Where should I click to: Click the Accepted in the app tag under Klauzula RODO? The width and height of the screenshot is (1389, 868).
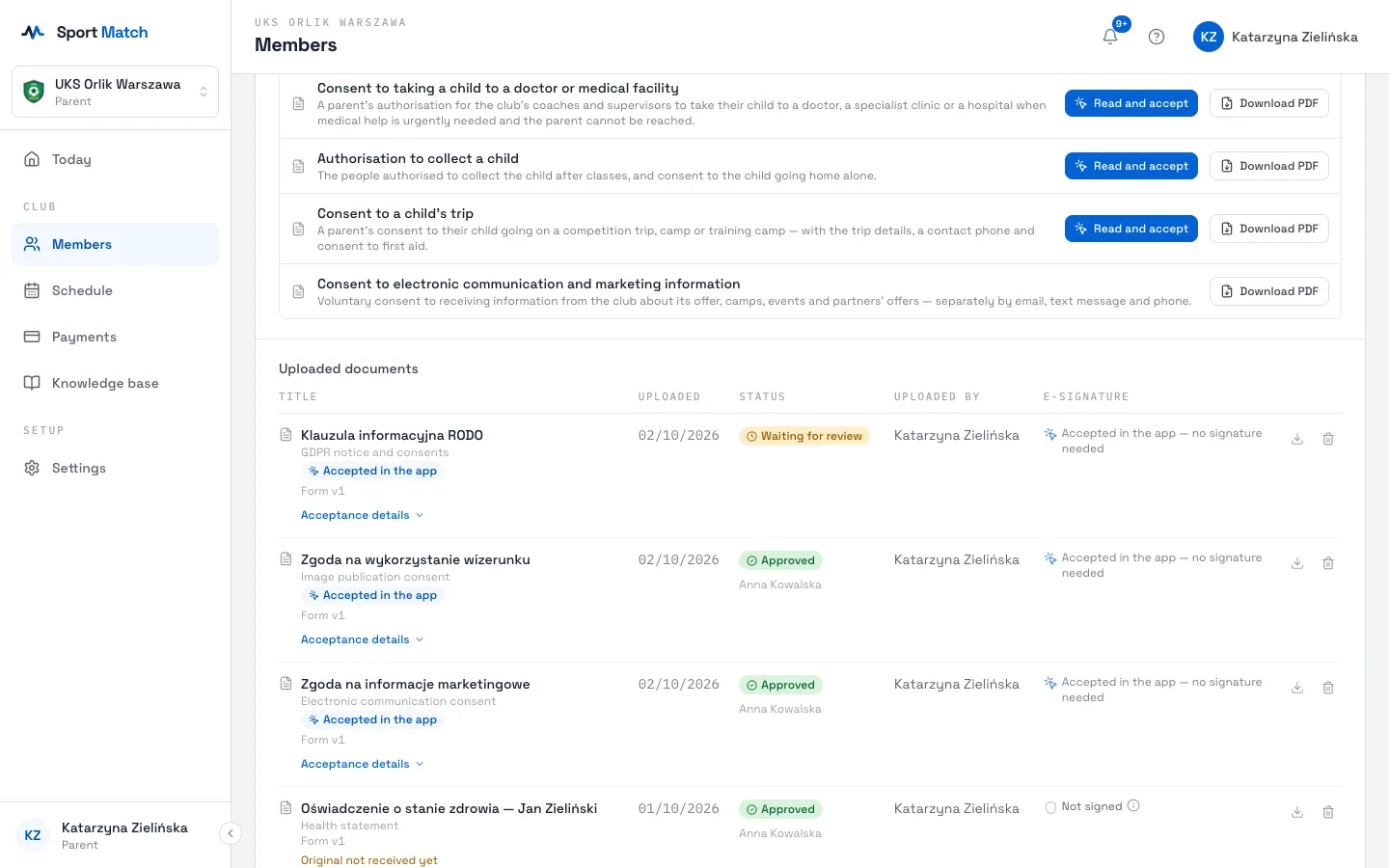(x=372, y=471)
